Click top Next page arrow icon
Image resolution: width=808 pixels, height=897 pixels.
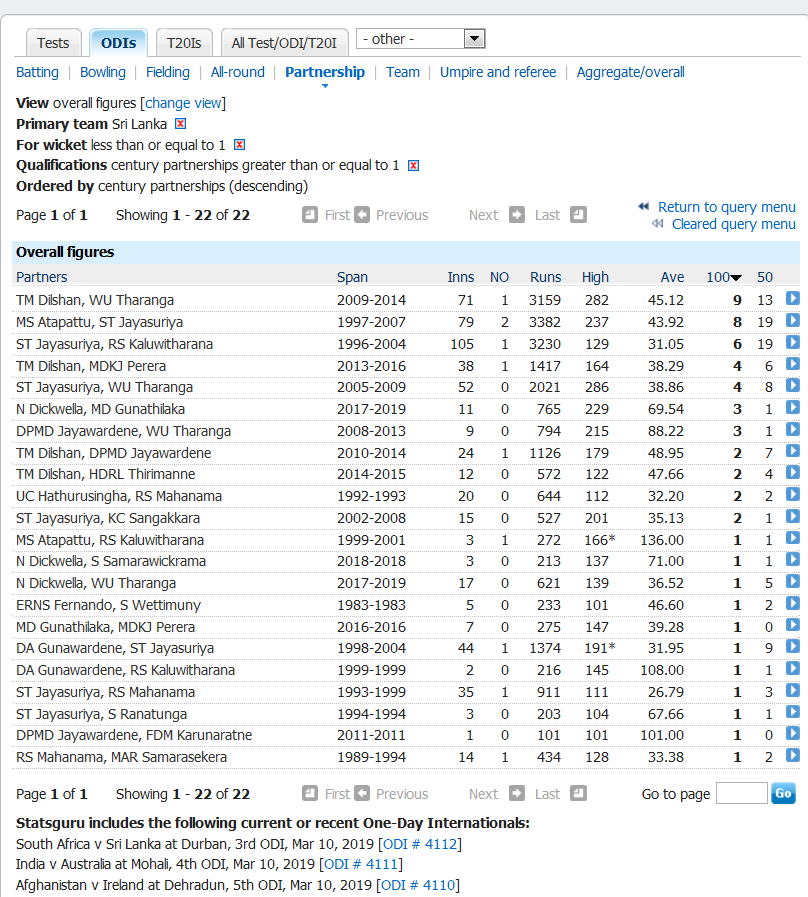(517, 215)
